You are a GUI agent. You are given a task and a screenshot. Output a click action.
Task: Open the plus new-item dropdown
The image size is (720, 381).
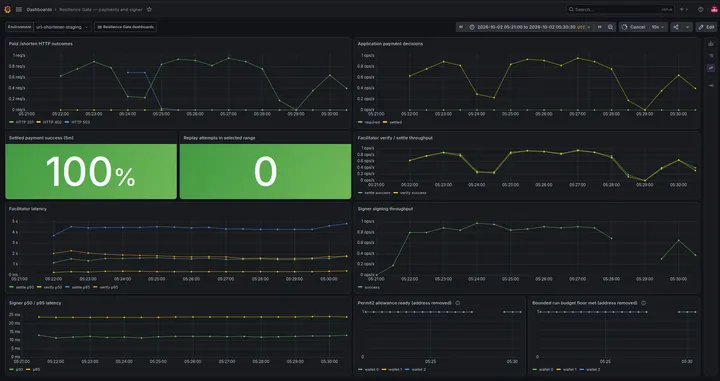coord(684,9)
